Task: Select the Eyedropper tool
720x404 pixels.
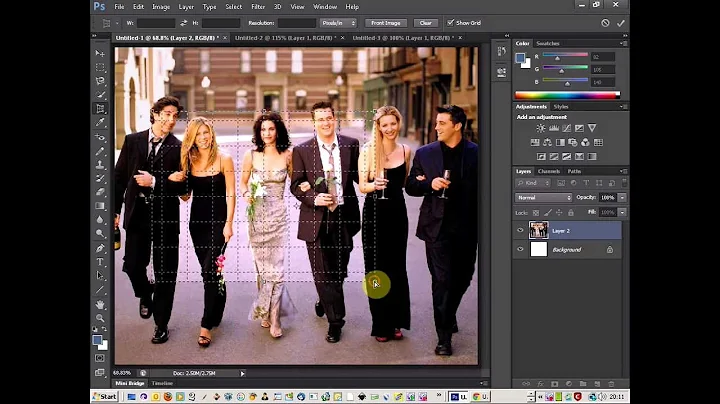Action: 100,123
